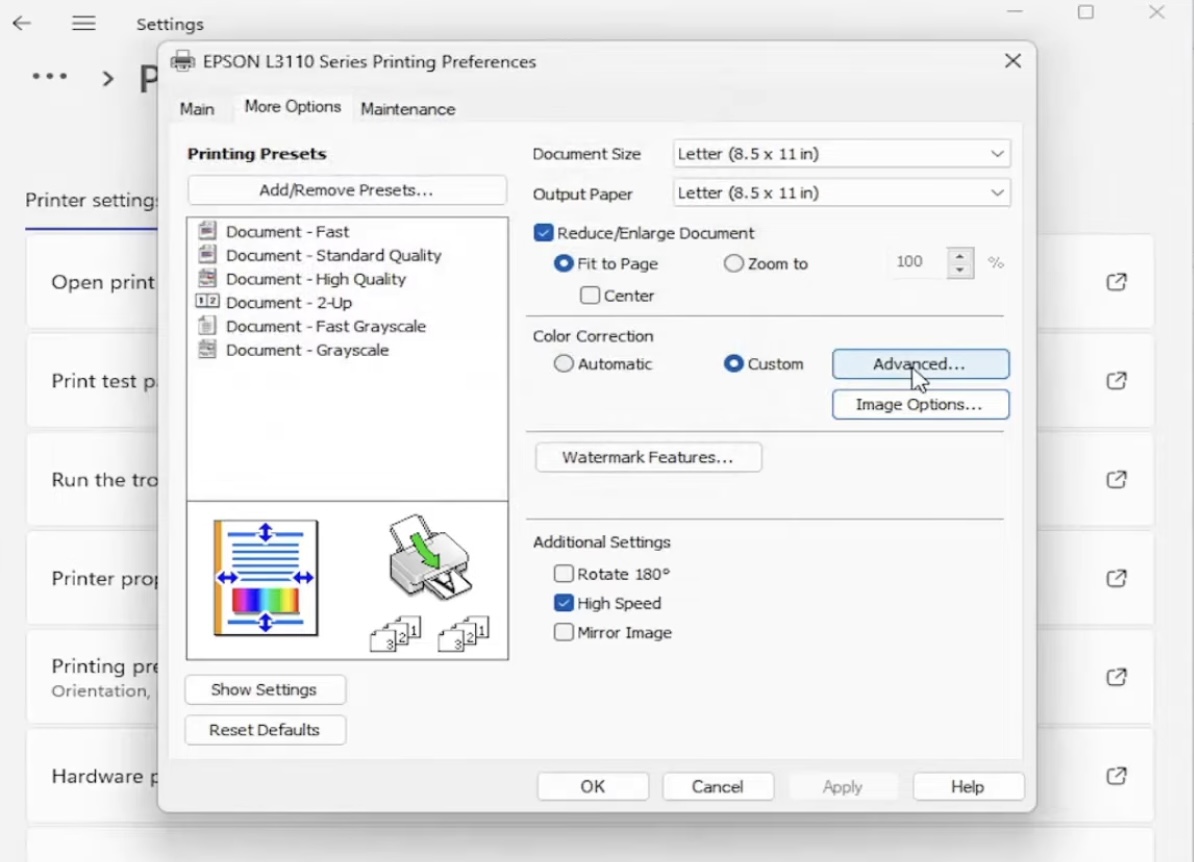Click the Show Settings button
The image size is (1194, 862).
pos(265,689)
